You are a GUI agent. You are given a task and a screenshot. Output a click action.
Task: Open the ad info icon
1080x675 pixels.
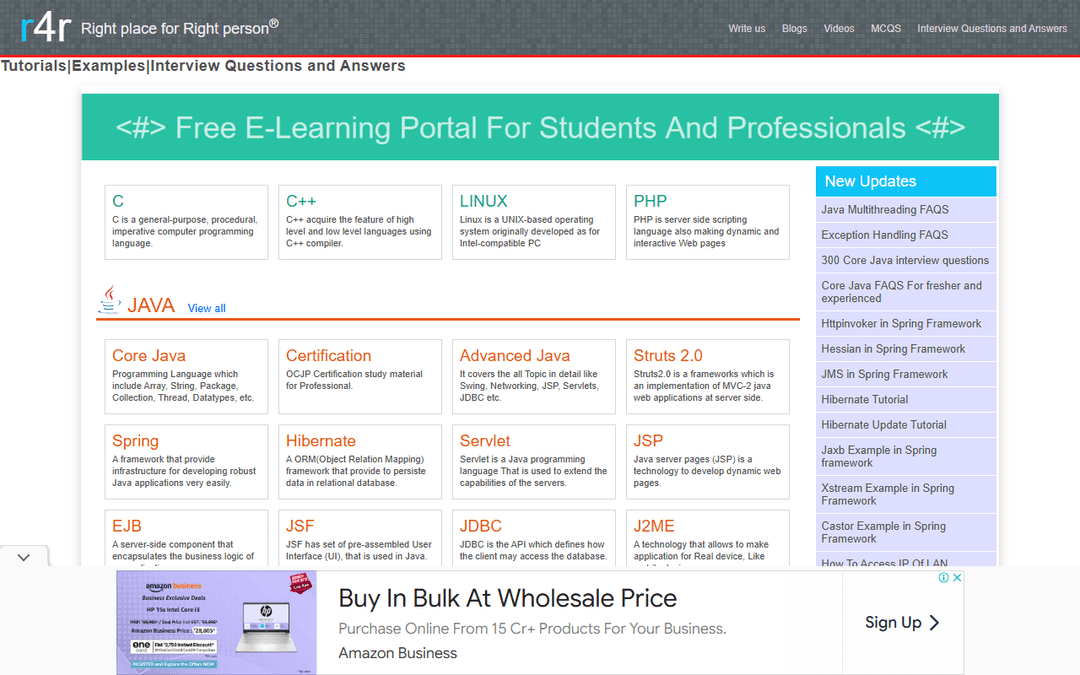coord(944,578)
